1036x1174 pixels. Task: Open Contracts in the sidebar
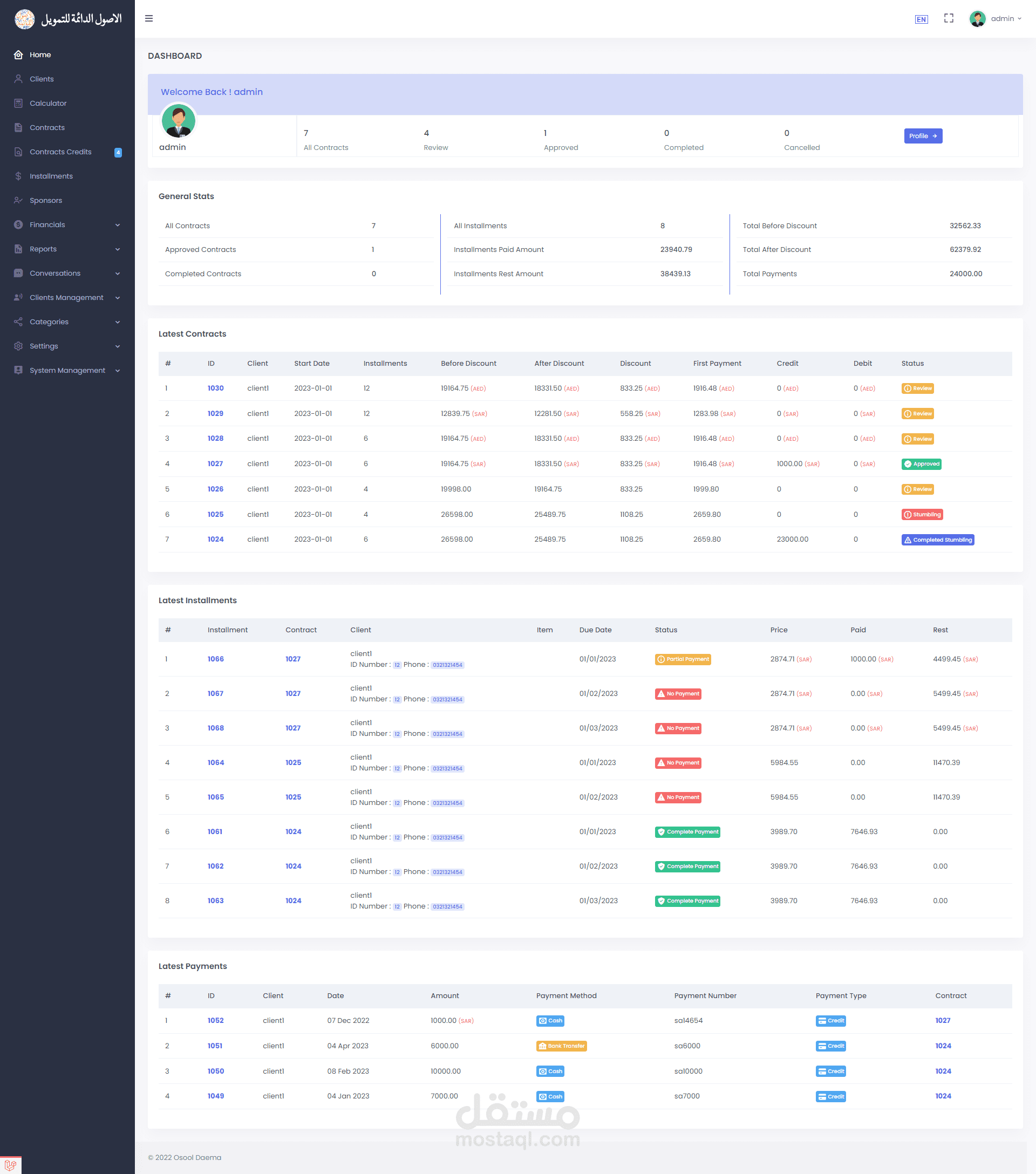point(47,127)
